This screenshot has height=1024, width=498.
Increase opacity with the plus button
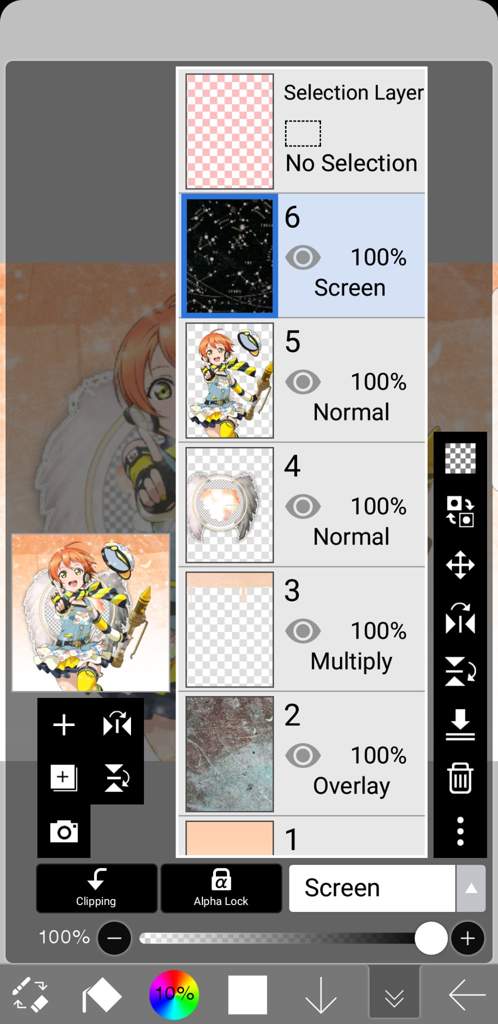467,938
